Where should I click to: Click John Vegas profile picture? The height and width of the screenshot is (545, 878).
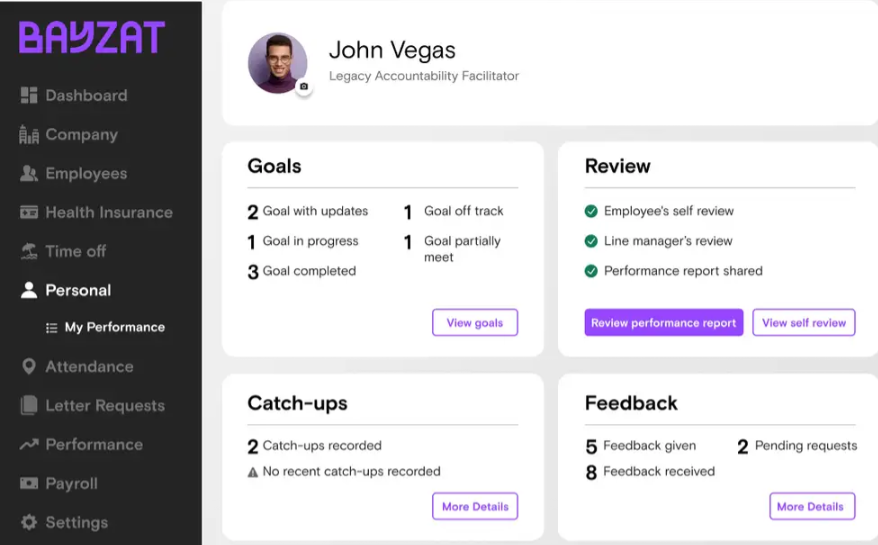coord(278,63)
